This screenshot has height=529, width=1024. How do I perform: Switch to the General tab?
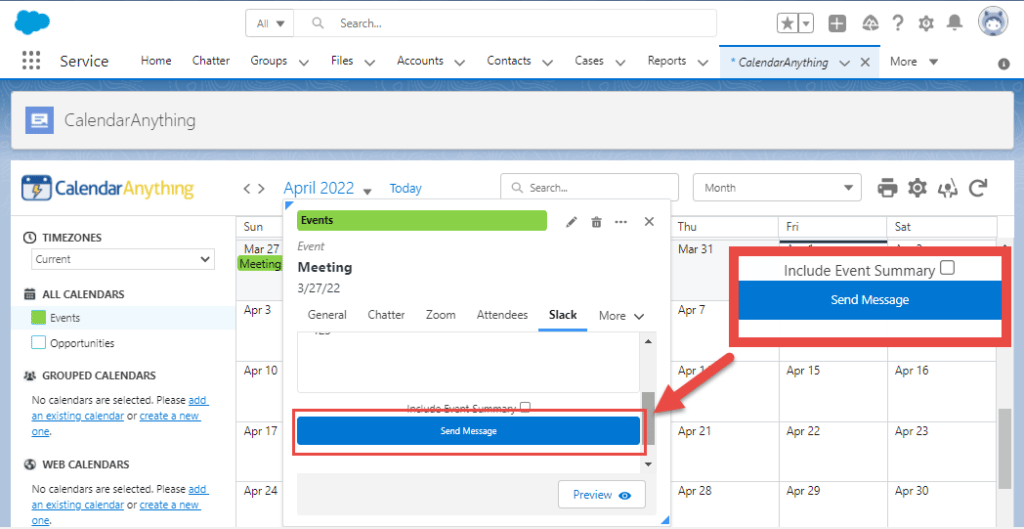tap(327, 315)
